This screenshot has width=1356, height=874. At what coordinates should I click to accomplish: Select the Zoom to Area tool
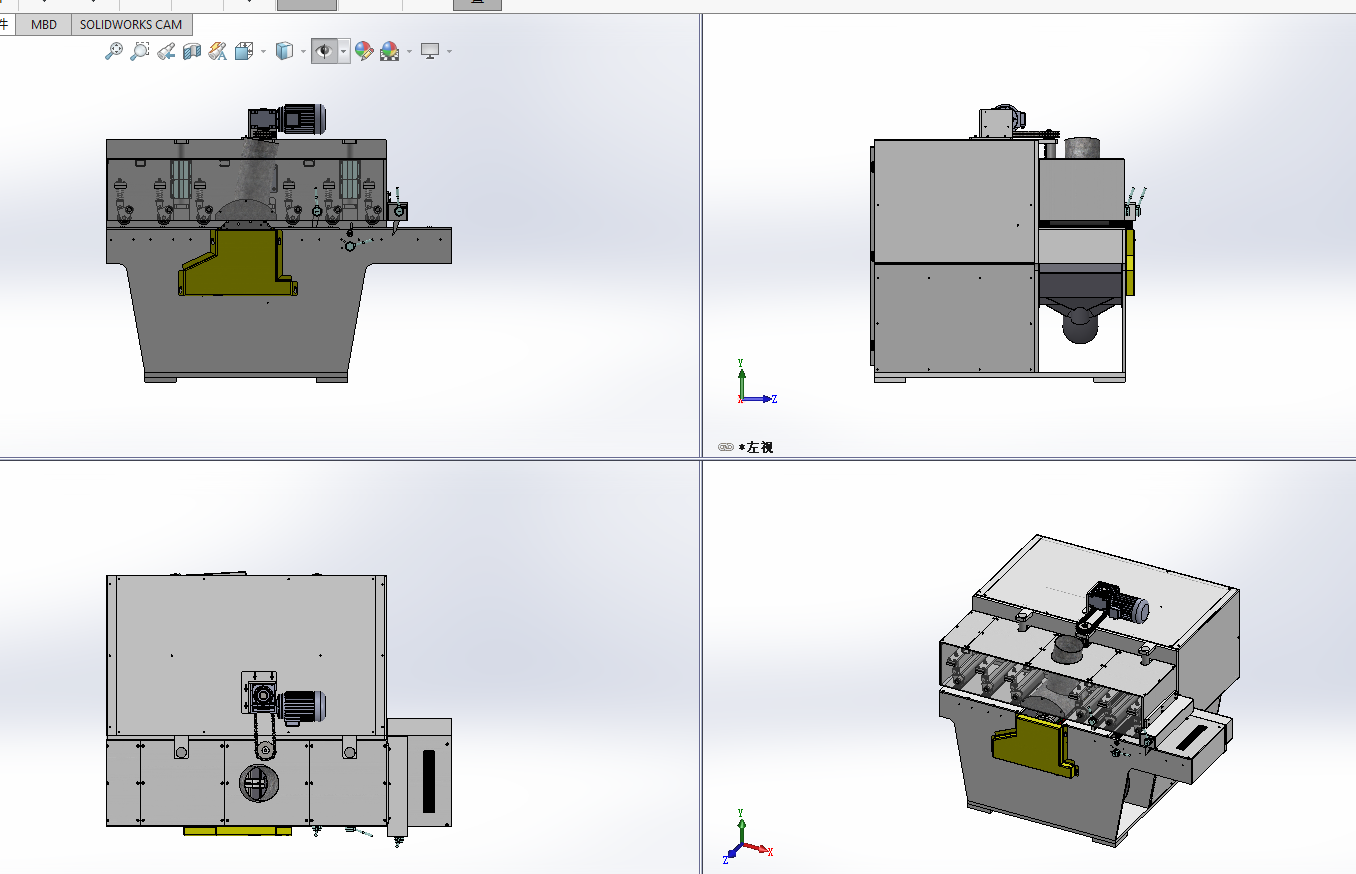pos(140,51)
